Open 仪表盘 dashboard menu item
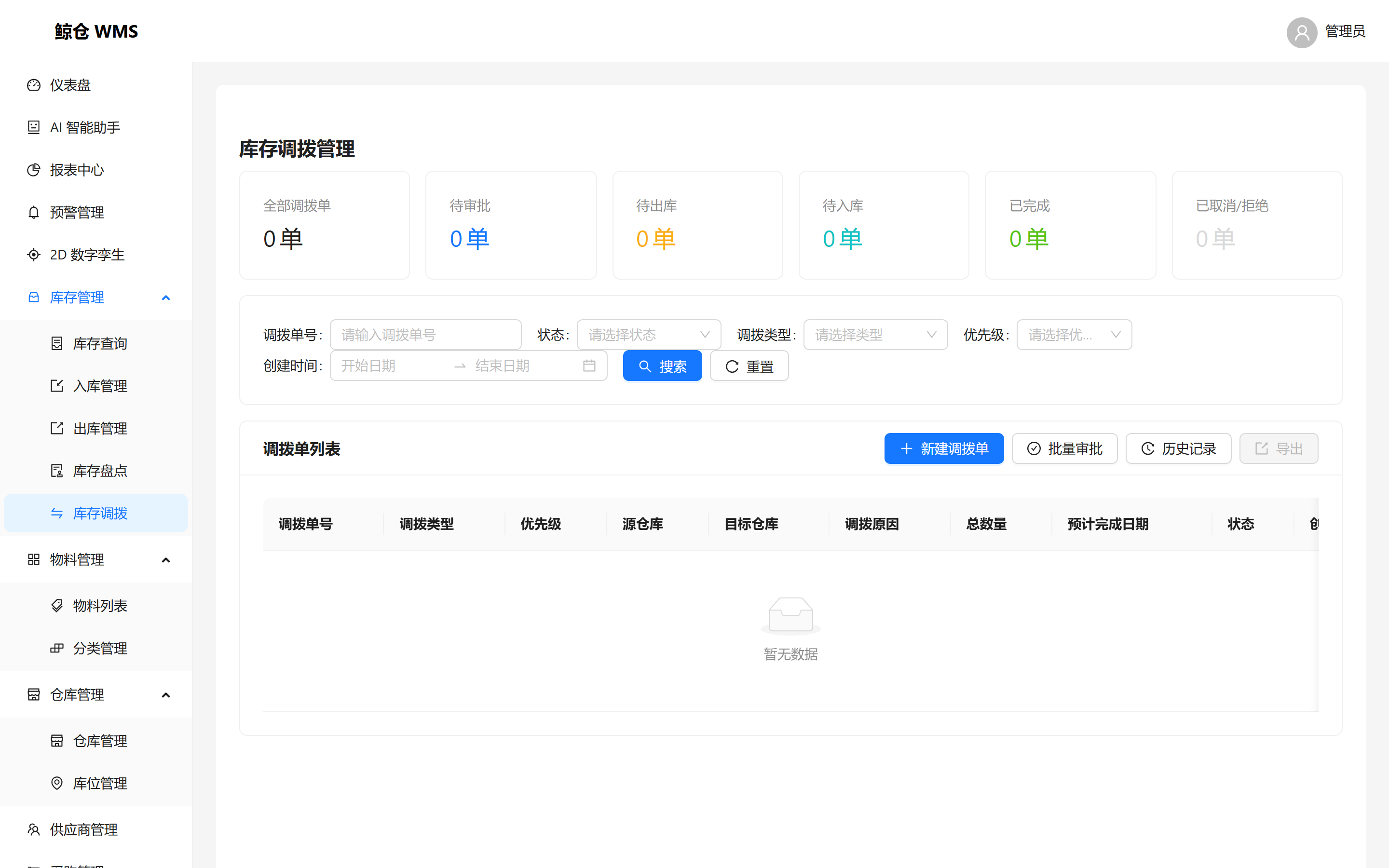Screen dimensions: 1389x868 (96, 85)
